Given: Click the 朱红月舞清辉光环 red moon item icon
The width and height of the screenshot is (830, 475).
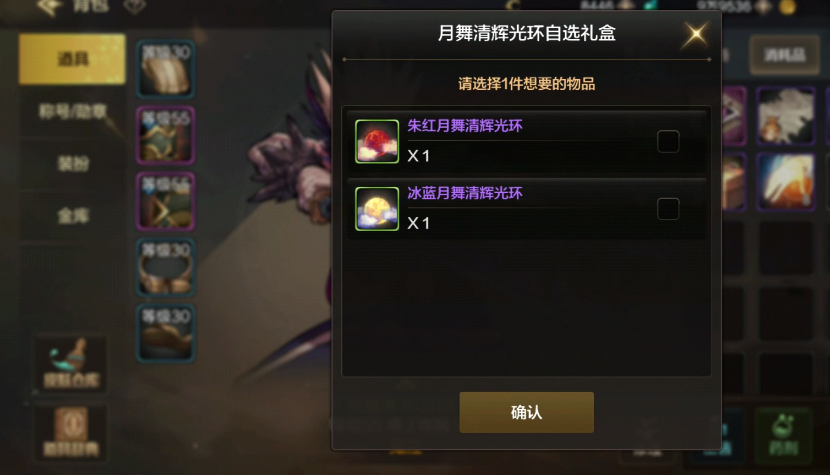Looking at the screenshot, I should click(377, 141).
